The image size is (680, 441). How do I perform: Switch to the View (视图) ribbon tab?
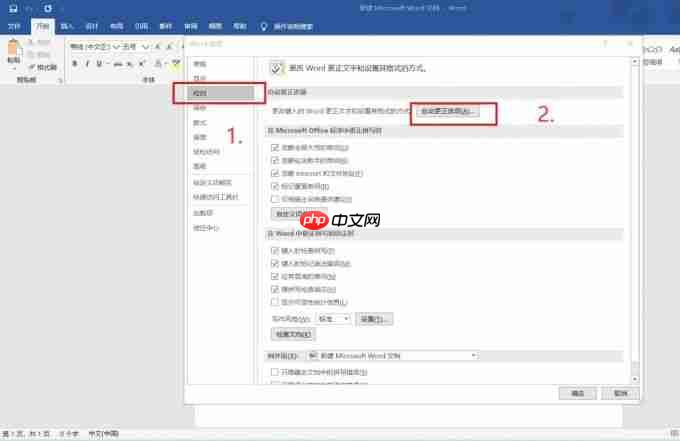point(216,26)
